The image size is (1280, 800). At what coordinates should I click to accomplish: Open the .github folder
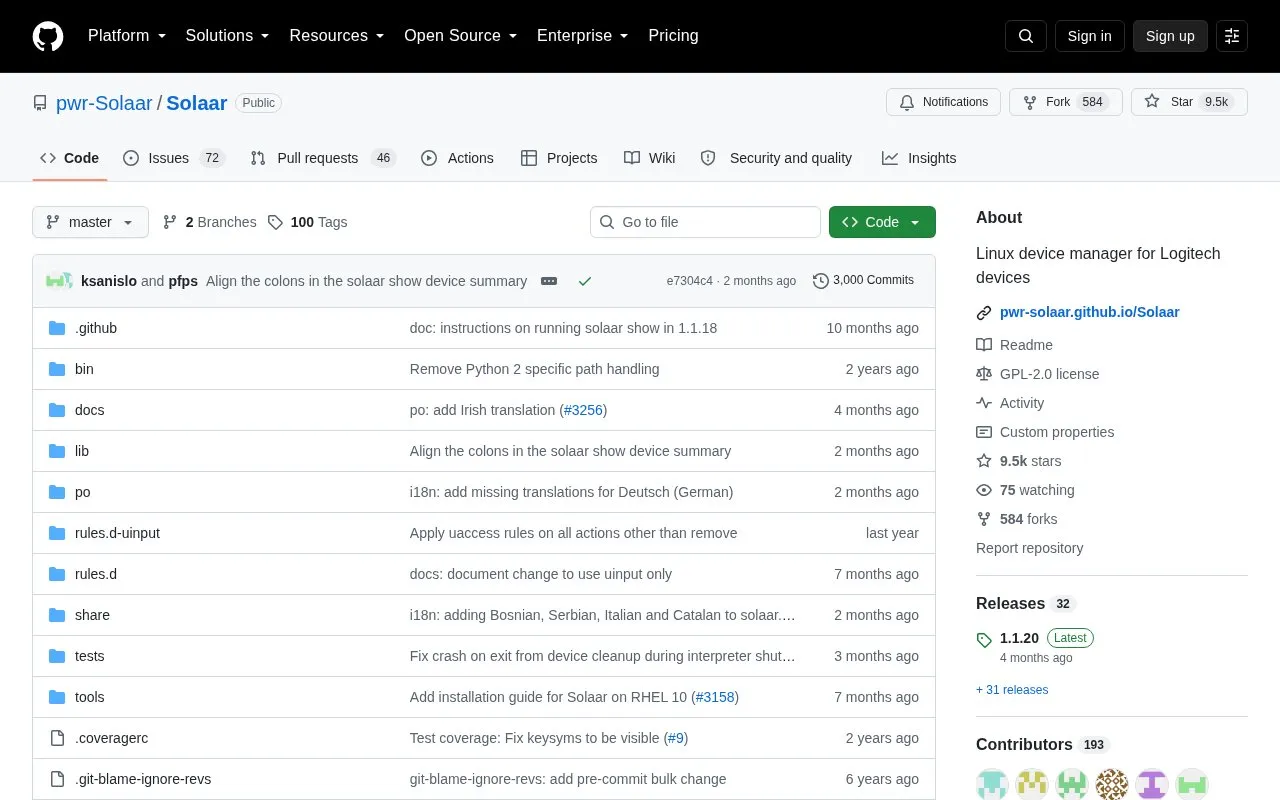[x=96, y=328]
